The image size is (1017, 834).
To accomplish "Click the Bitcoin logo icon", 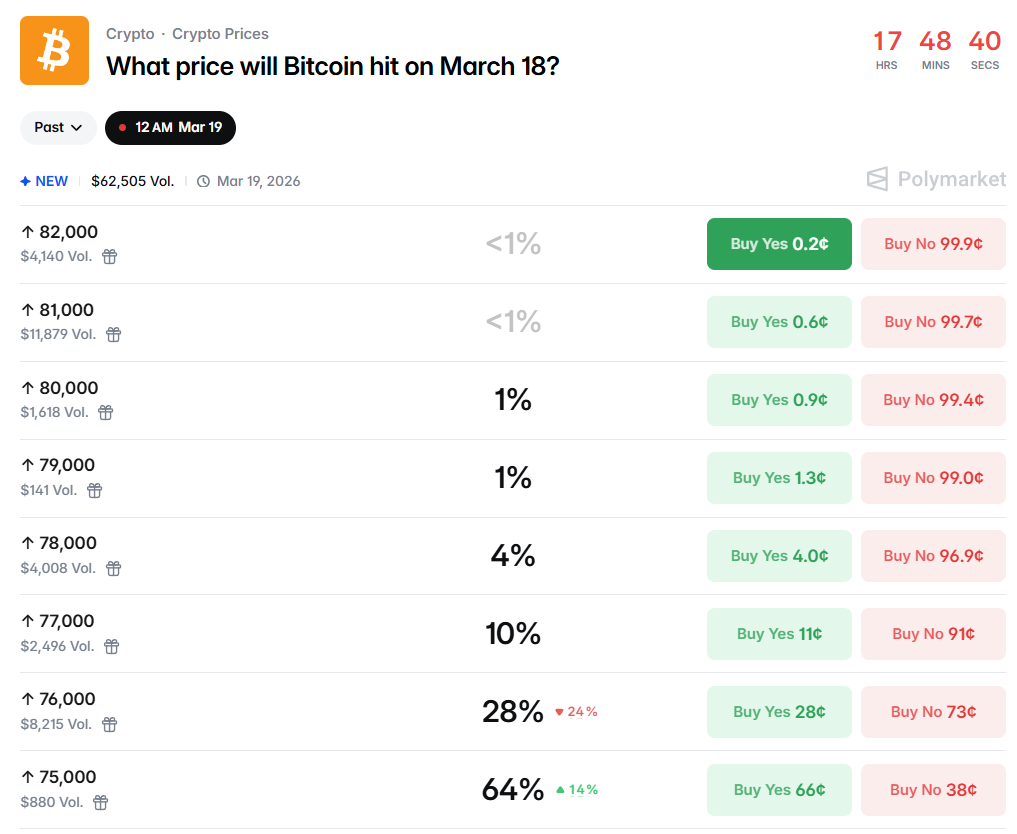I will pyautogui.click(x=54, y=50).
